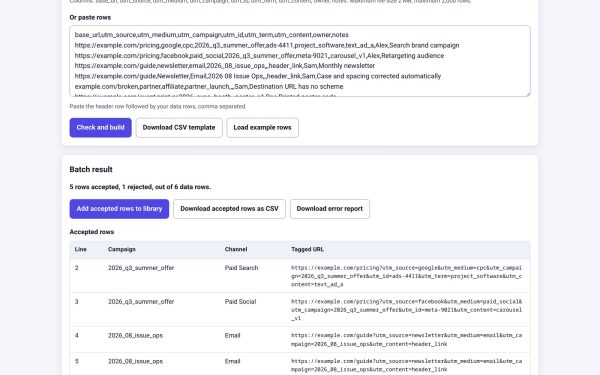Select the Batch result heading
The height and width of the screenshot is (375, 600).
[91, 170]
